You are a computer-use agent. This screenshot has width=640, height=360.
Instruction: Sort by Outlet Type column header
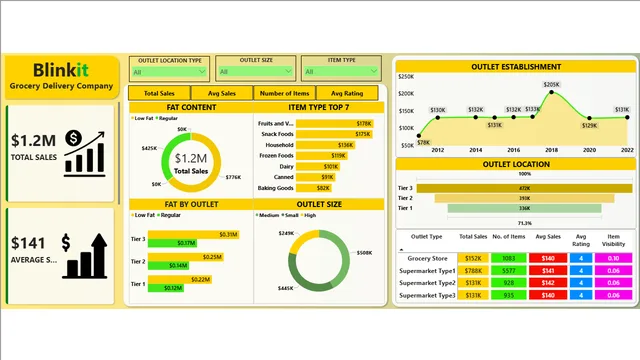[x=427, y=236]
